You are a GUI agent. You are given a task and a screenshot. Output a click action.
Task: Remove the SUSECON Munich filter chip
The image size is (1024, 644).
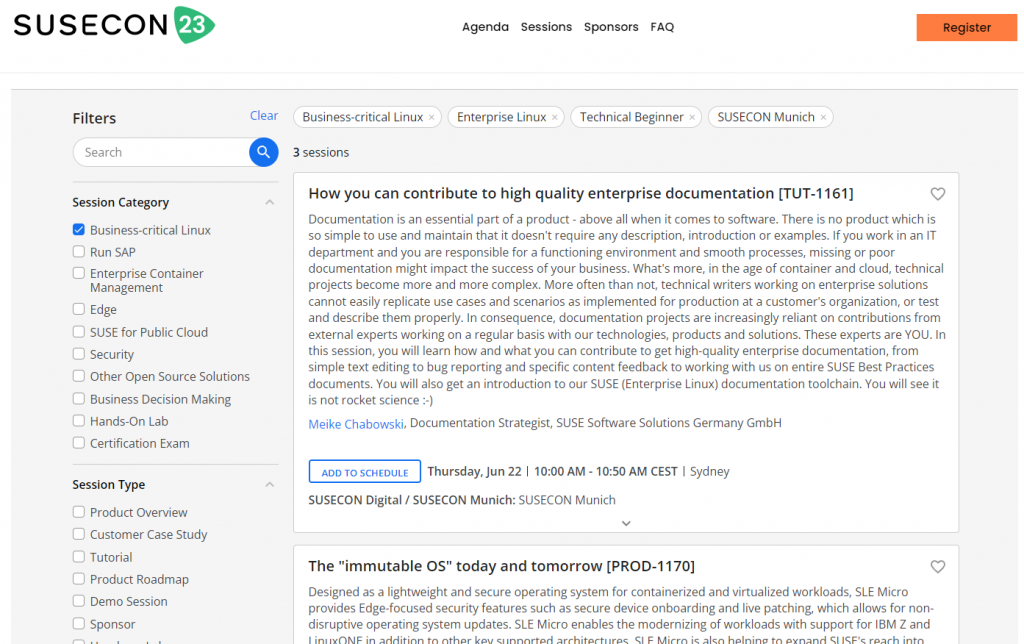tap(823, 118)
